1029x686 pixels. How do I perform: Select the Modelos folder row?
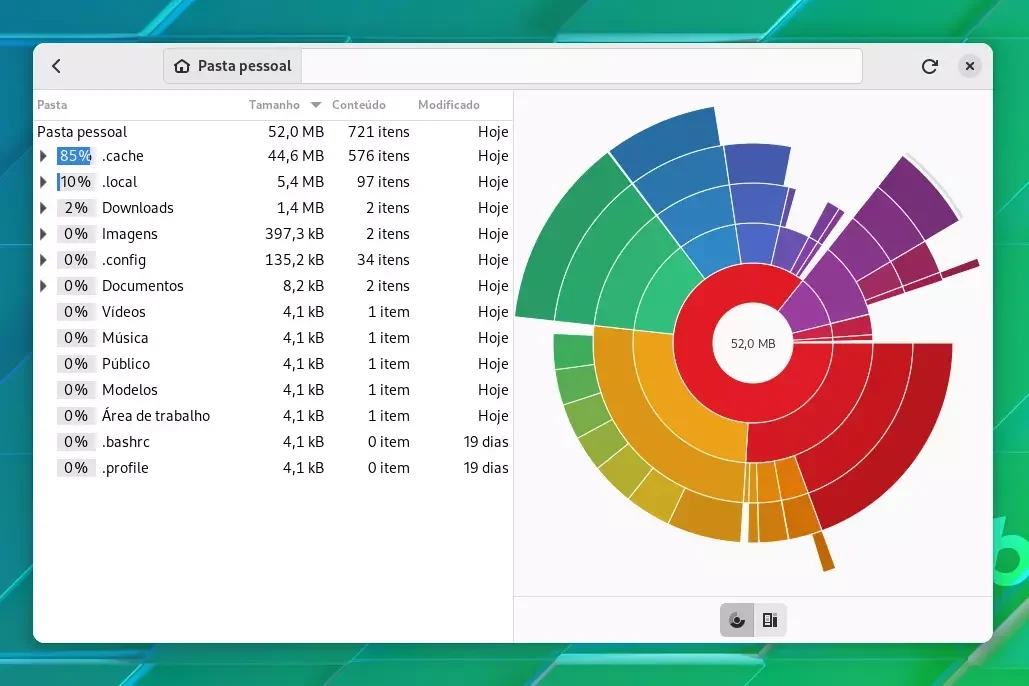(x=272, y=390)
